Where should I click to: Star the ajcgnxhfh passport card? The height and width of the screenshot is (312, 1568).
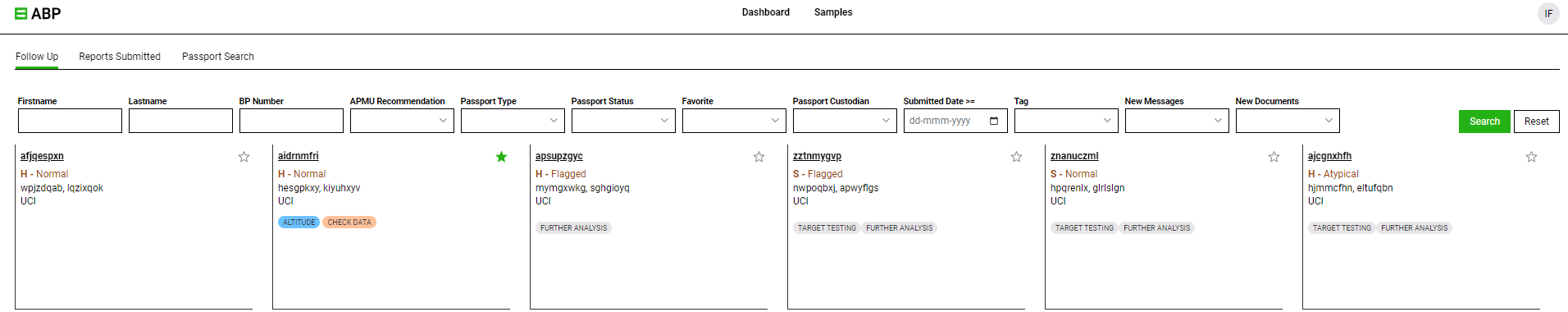(1531, 157)
